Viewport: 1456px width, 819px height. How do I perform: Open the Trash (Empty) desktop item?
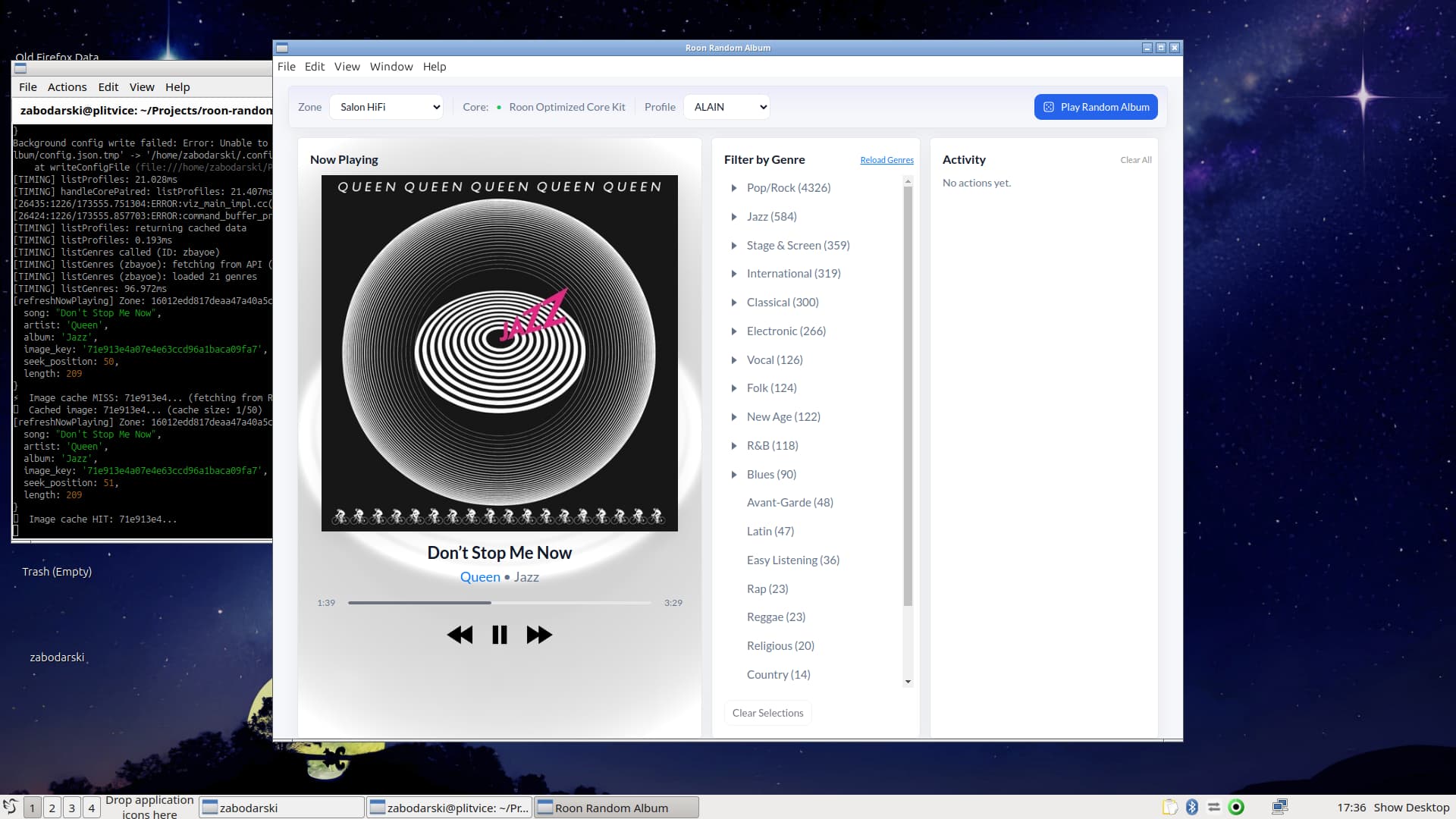tap(57, 572)
